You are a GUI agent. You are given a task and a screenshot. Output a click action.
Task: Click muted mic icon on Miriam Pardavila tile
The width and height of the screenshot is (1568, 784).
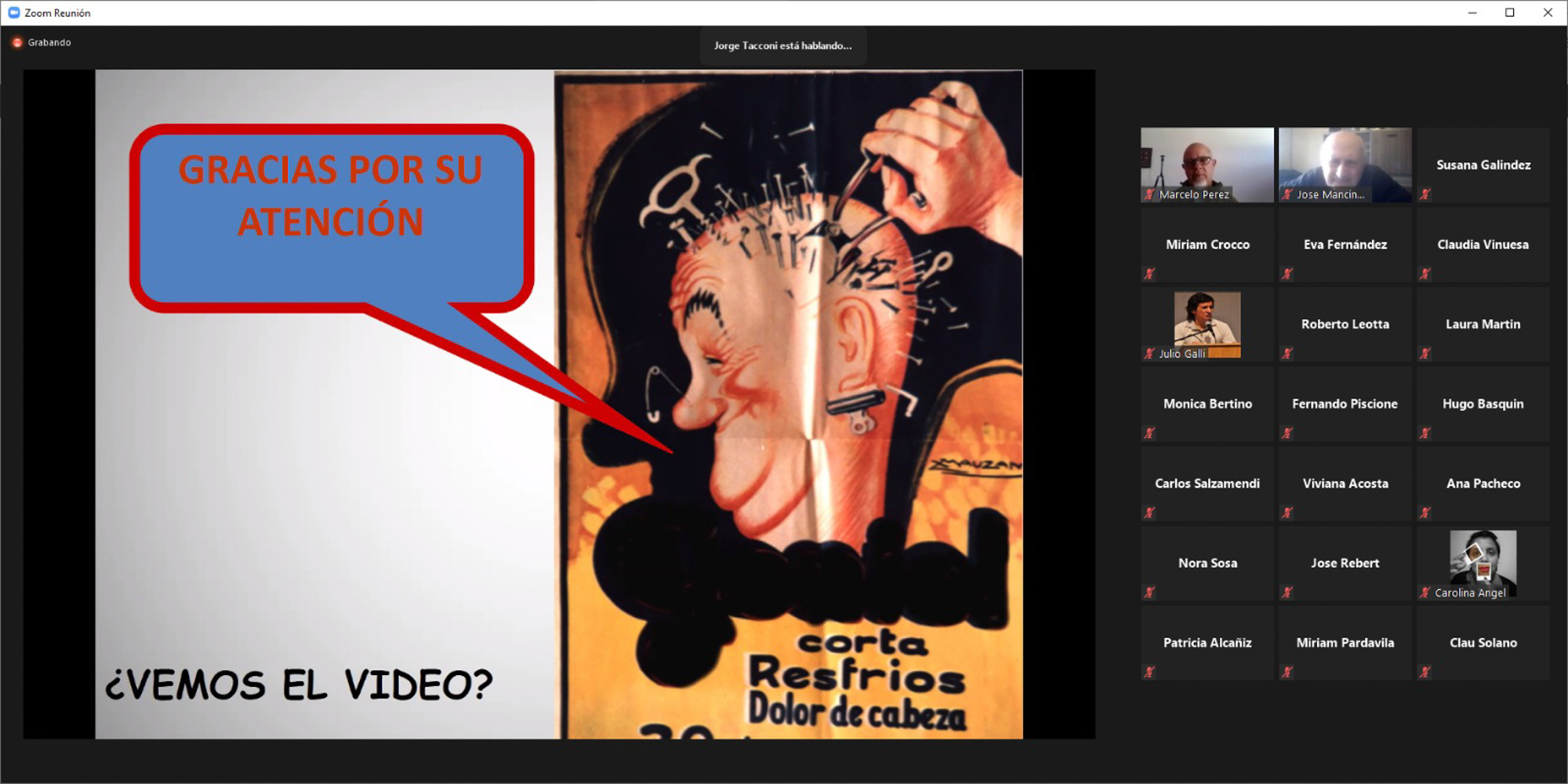click(1287, 672)
